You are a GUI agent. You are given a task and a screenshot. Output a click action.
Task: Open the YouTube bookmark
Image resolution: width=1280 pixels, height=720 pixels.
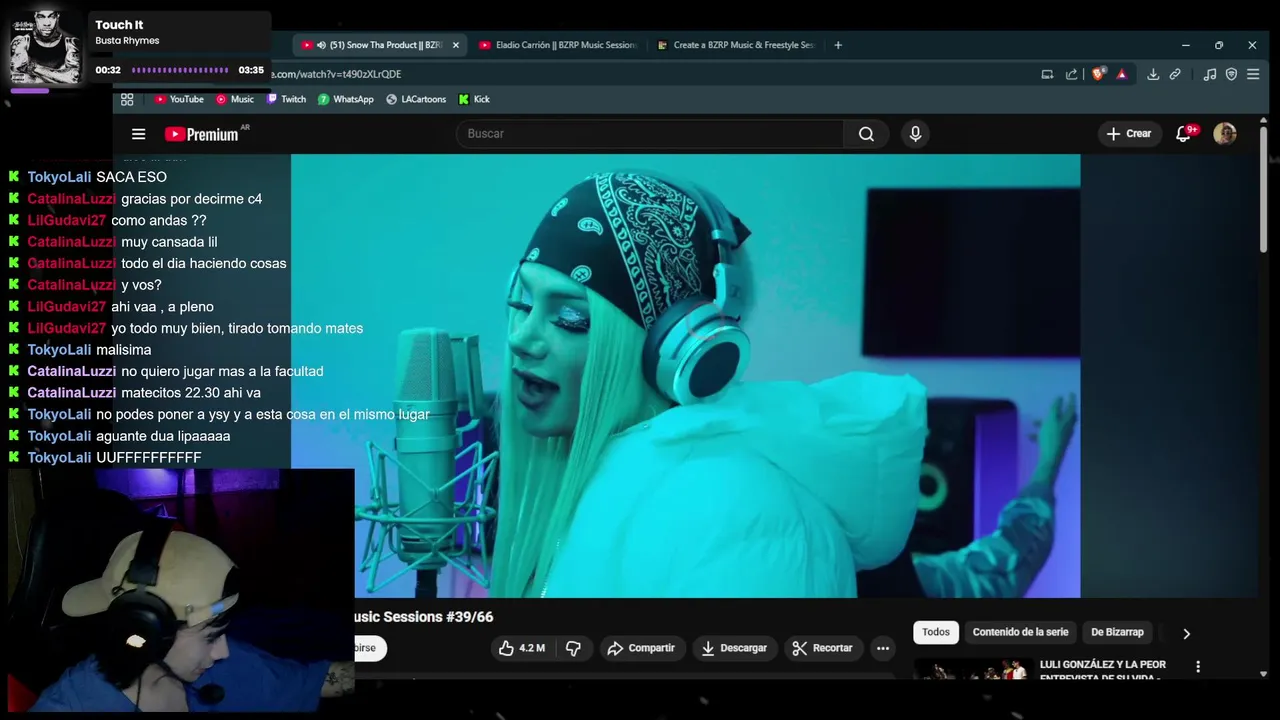[179, 99]
